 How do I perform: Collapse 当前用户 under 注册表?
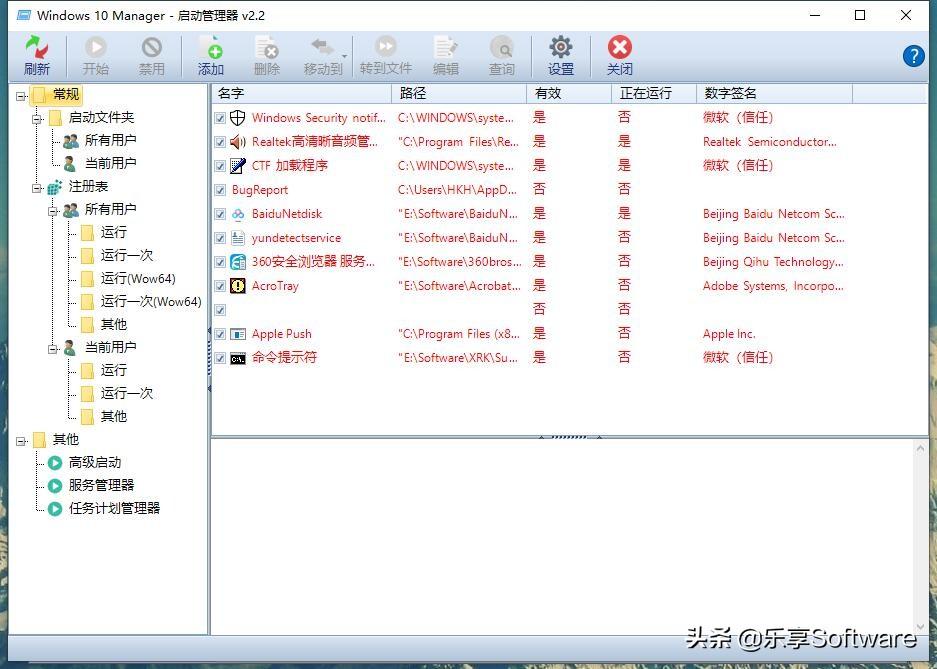(53, 349)
